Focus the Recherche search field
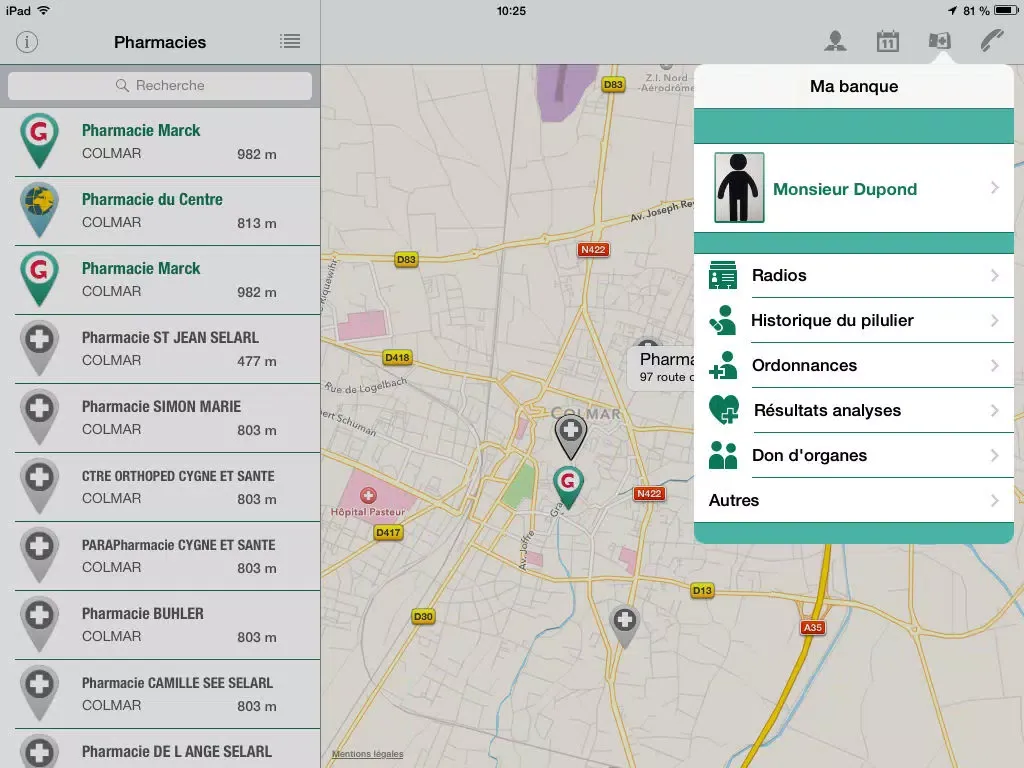Viewport: 1024px width, 768px height. (x=160, y=86)
